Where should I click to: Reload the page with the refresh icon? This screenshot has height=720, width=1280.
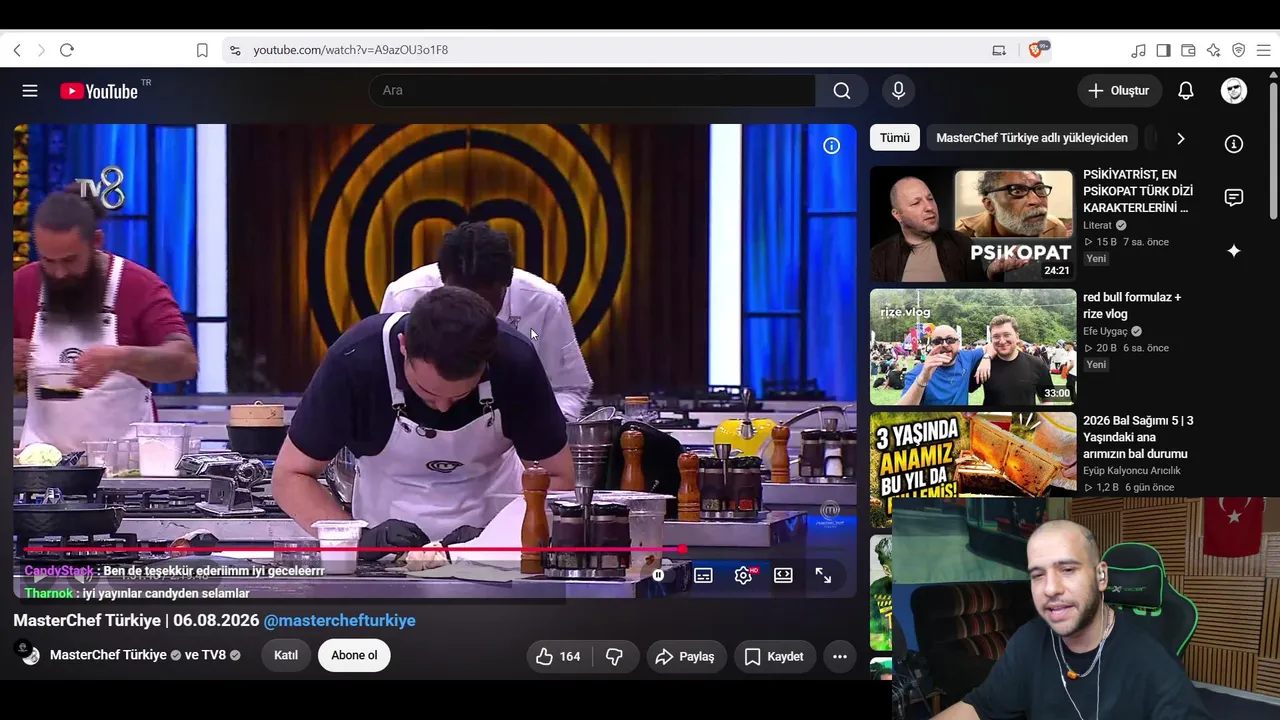(x=67, y=50)
